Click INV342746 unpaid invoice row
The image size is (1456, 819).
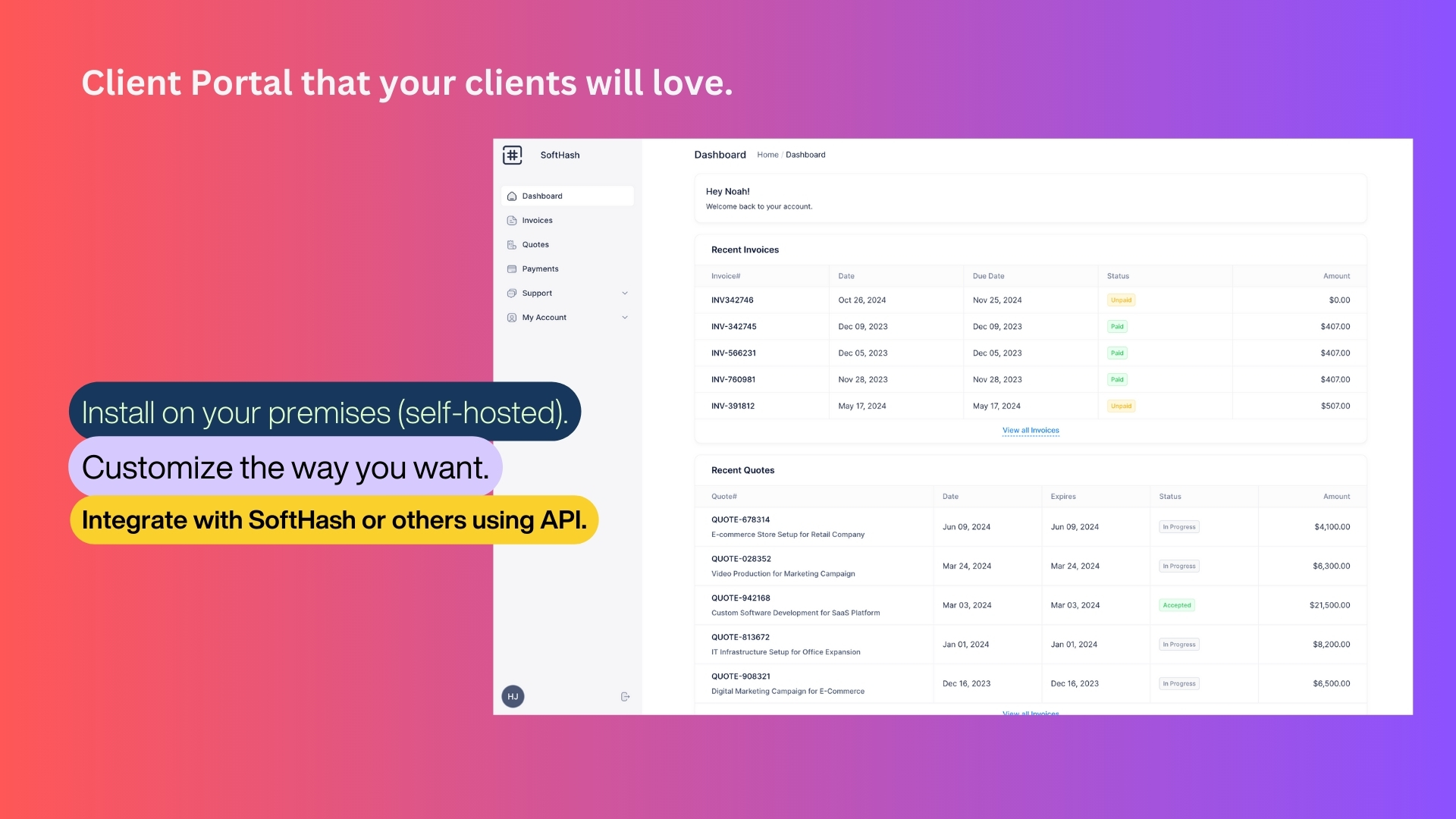[x=1030, y=300]
